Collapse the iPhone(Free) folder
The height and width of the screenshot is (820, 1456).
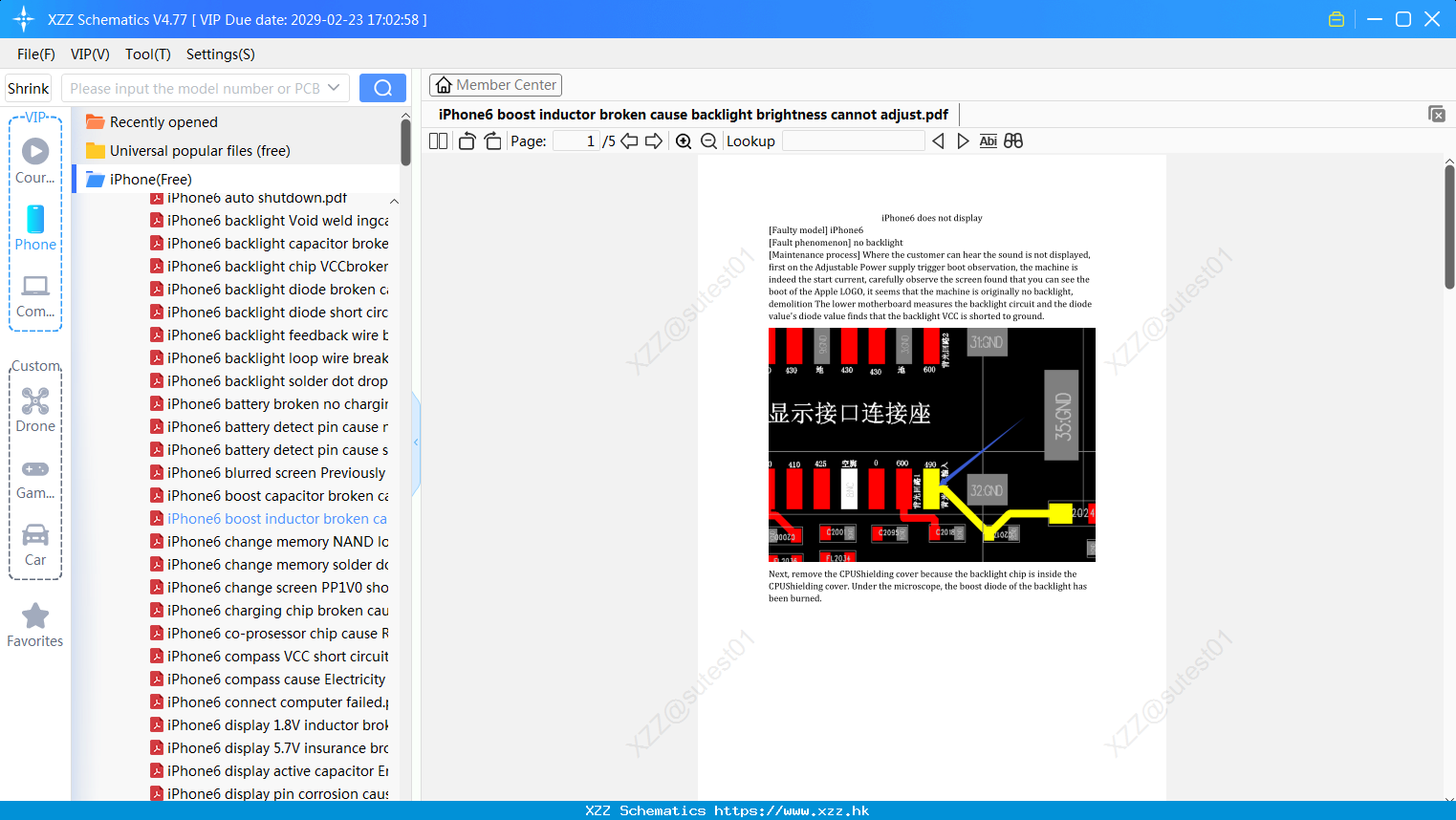pos(140,180)
